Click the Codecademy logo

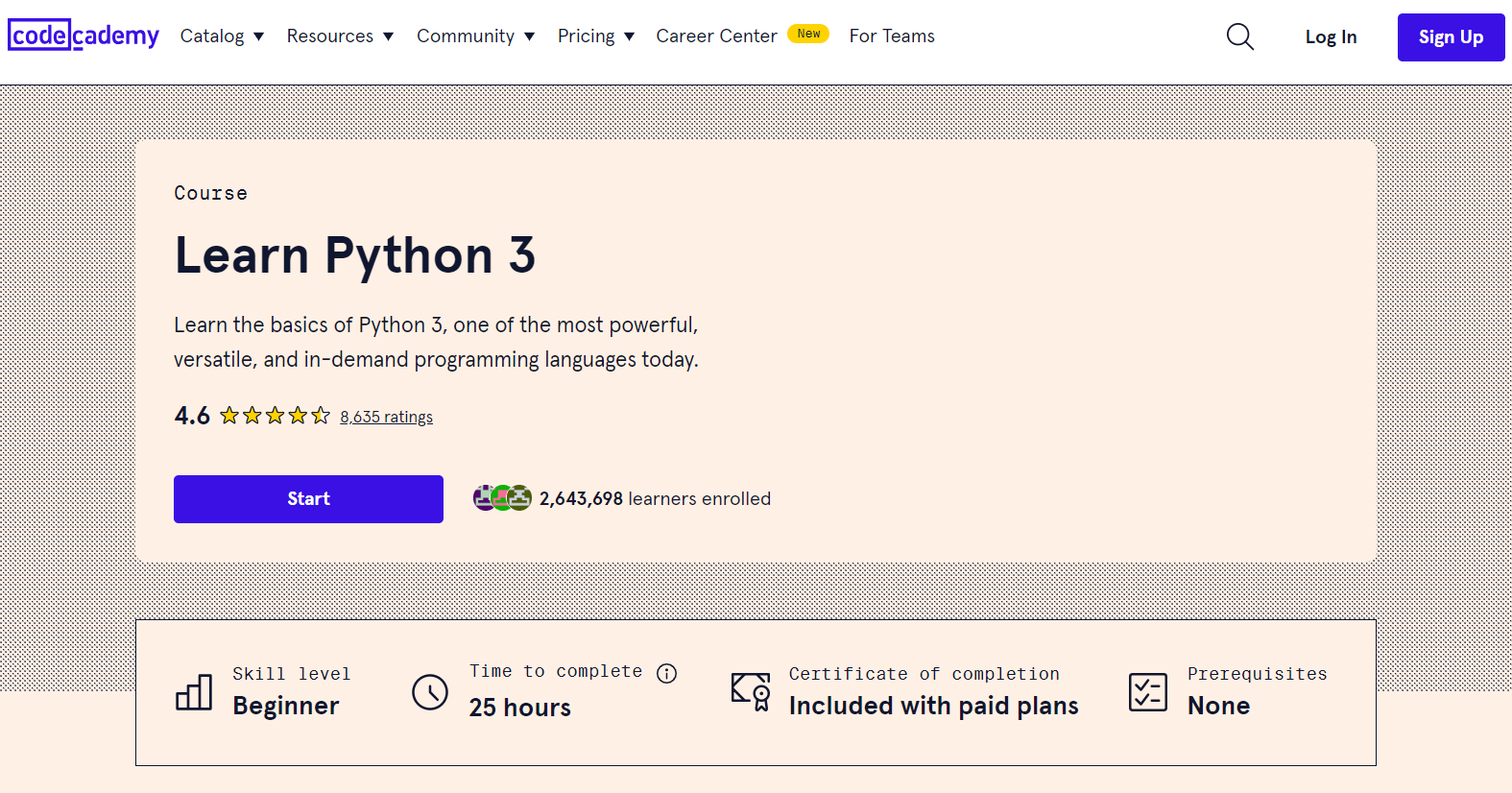(84, 36)
